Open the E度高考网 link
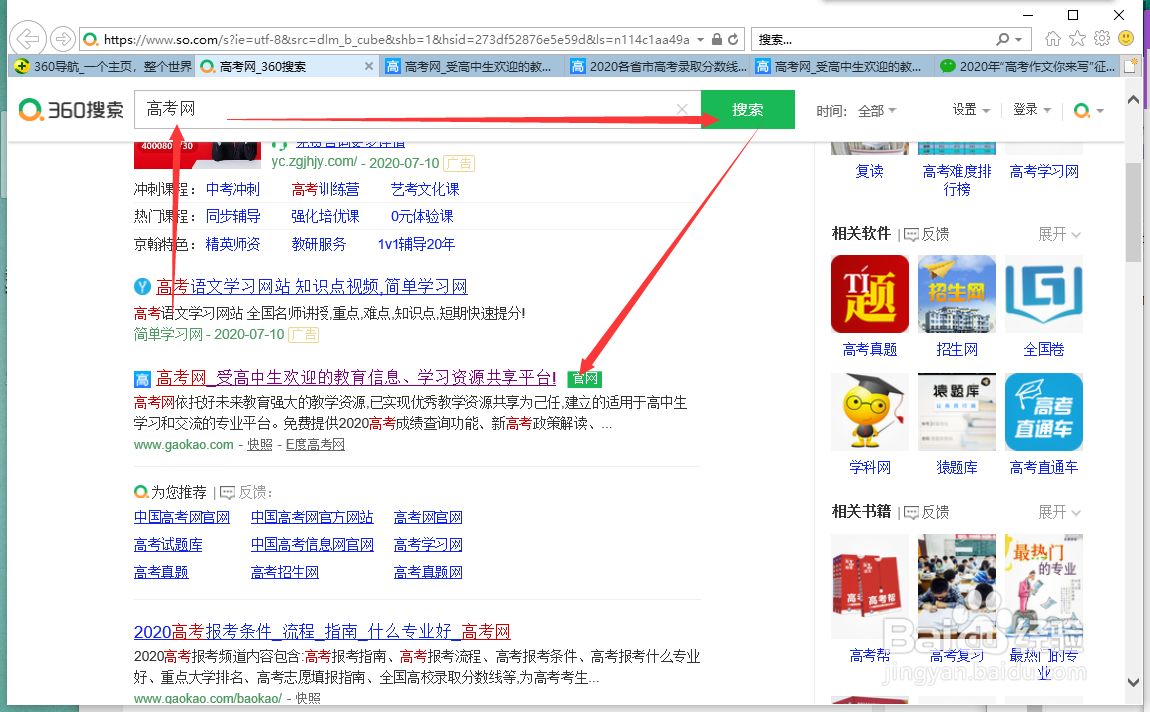Viewport: 1150px width, 712px height. point(315,444)
